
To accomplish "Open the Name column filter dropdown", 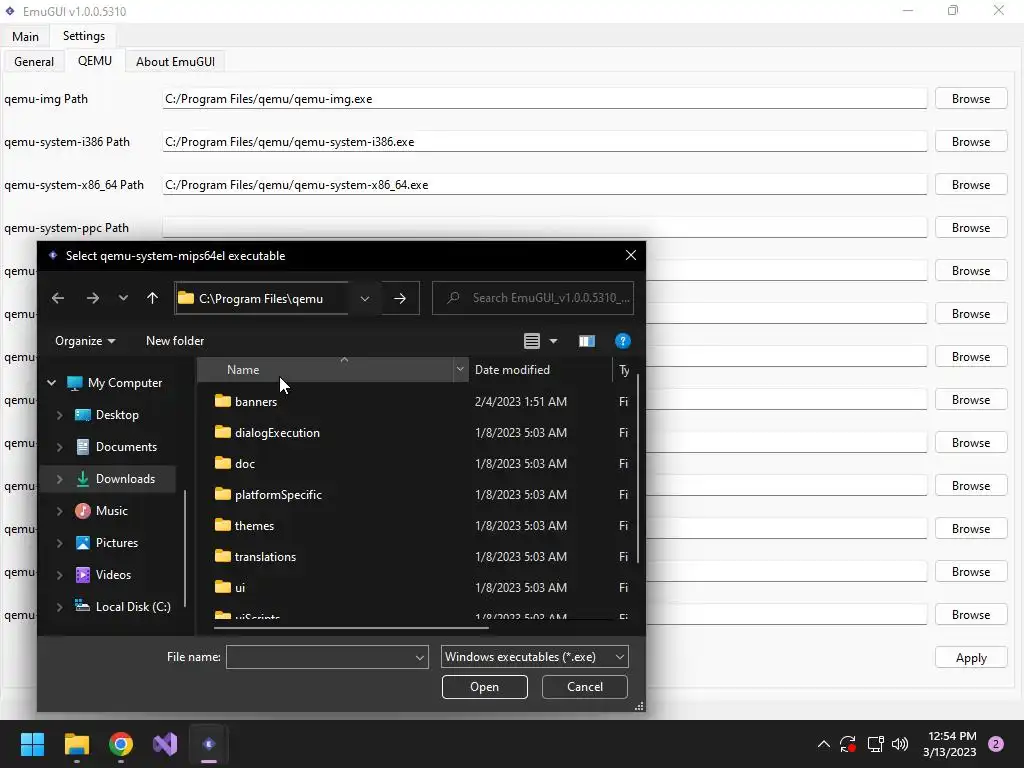I will coord(460,370).
